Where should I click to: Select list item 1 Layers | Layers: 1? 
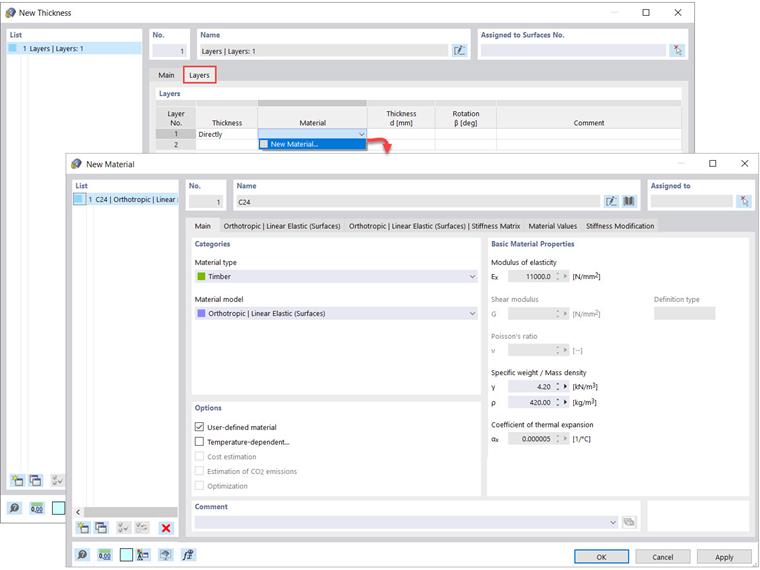(74, 48)
